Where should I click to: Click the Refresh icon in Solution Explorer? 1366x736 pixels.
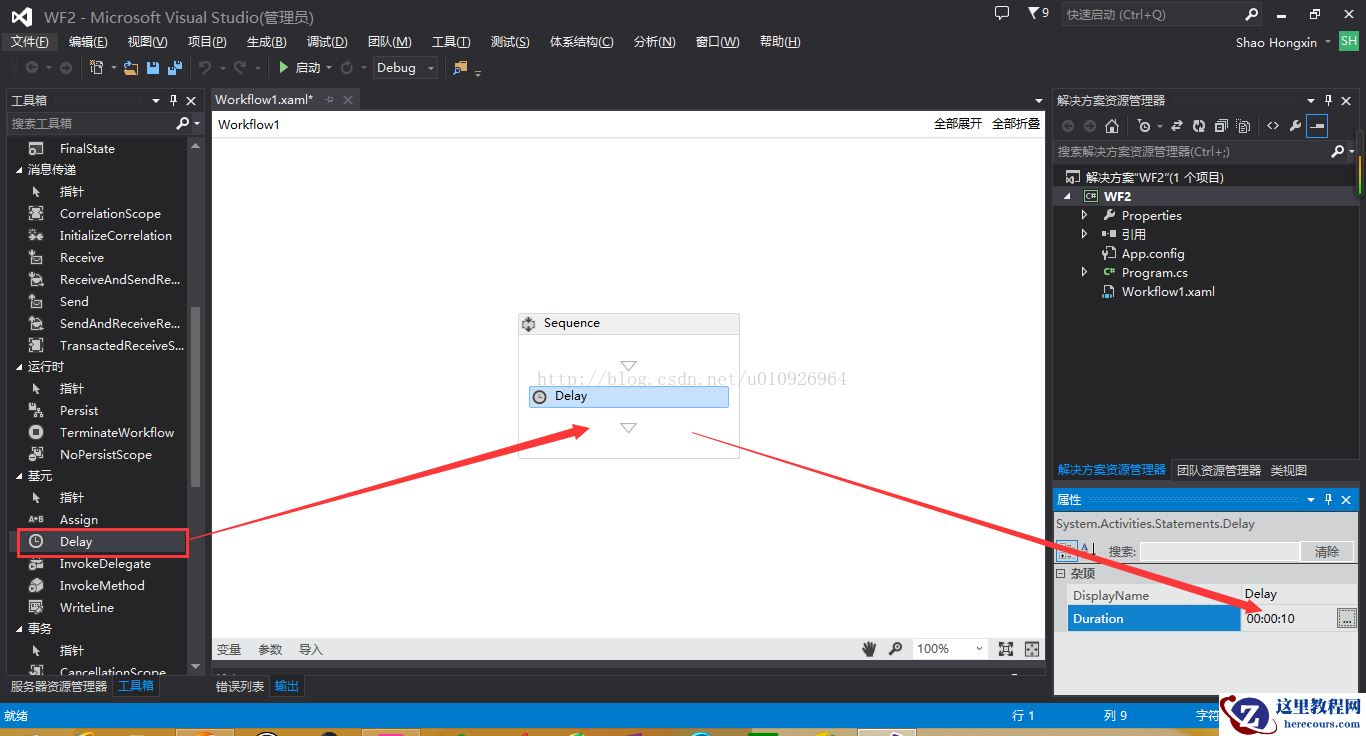pyautogui.click(x=1199, y=126)
